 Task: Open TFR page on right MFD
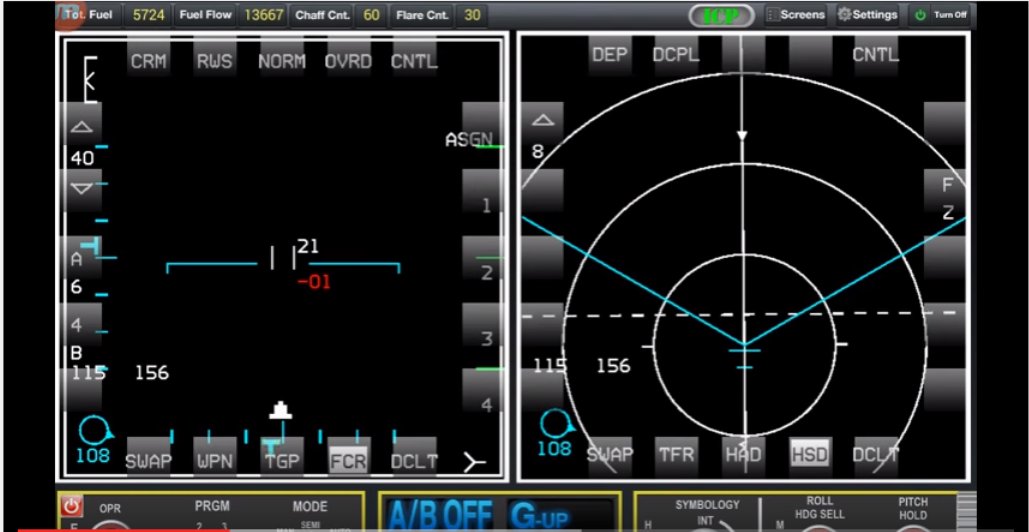[676, 454]
